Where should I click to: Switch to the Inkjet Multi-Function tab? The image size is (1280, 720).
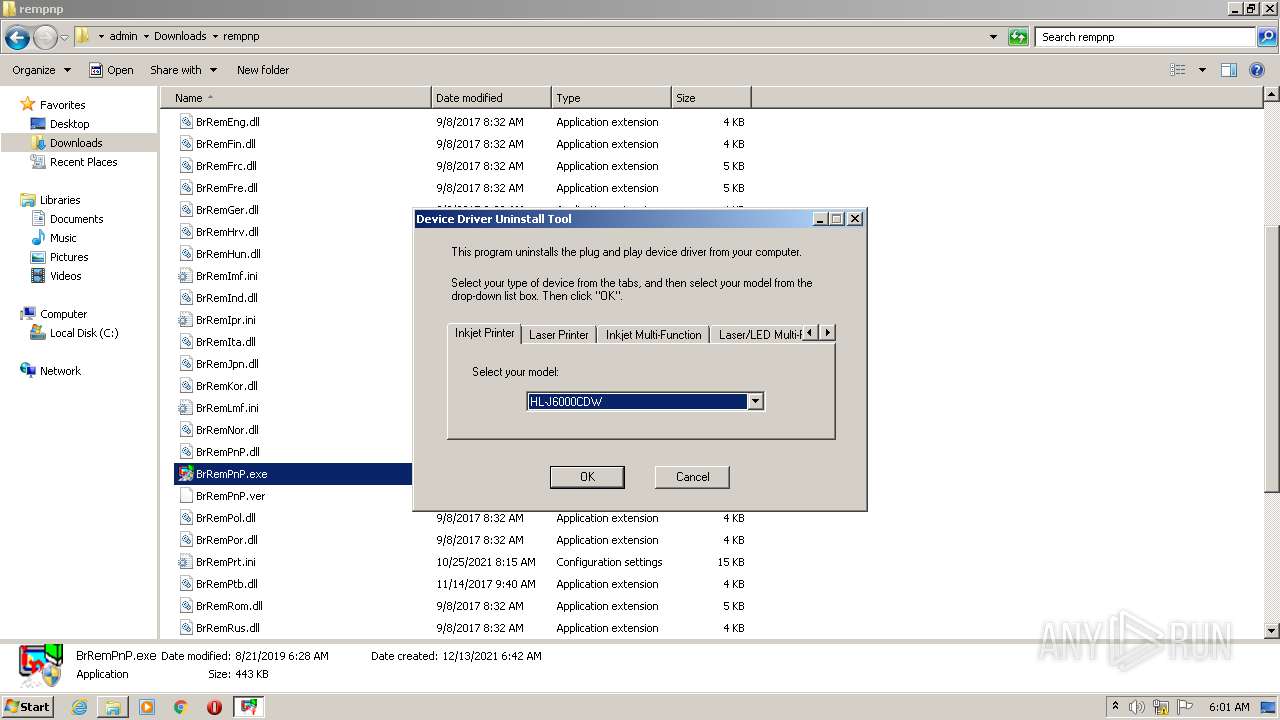pos(653,335)
